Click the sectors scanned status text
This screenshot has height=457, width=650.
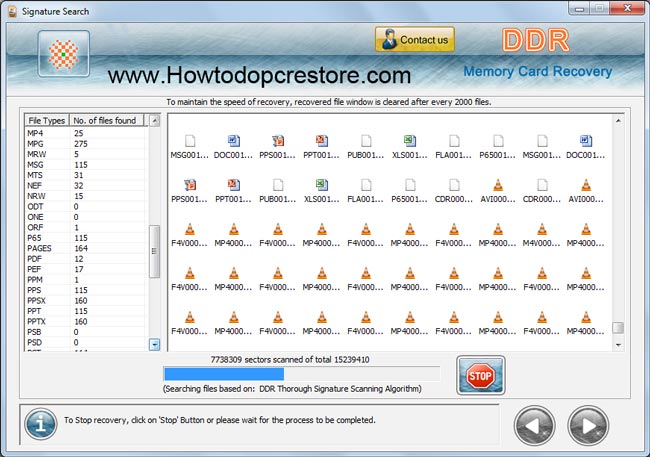pyautogui.click(x=290, y=360)
